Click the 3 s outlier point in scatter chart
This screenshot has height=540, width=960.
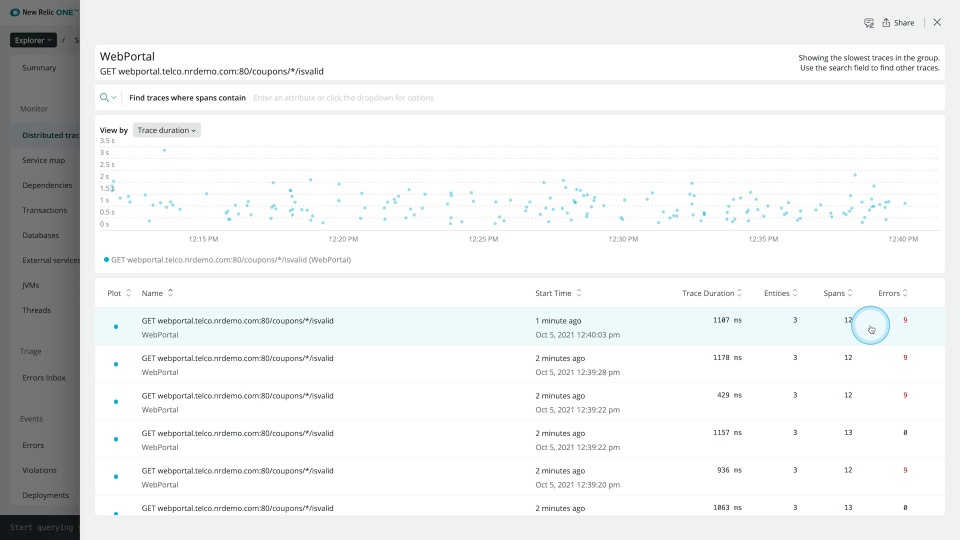point(164,150)
